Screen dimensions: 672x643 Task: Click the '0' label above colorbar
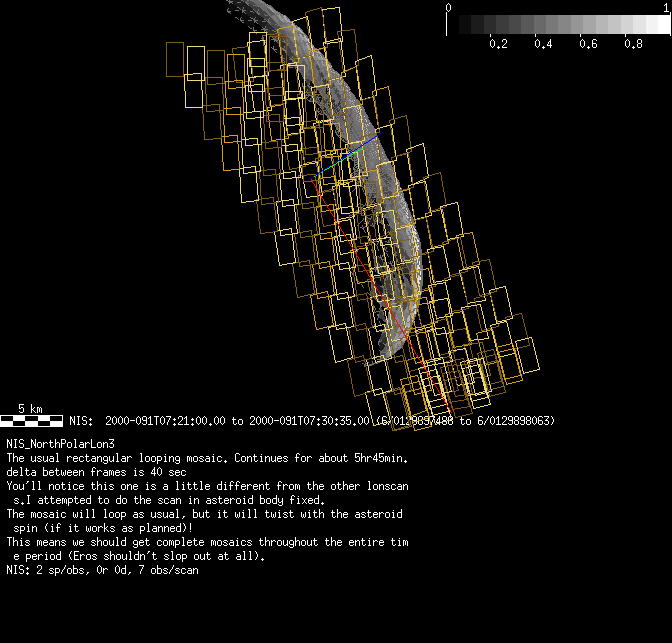[x=449, y=7]
